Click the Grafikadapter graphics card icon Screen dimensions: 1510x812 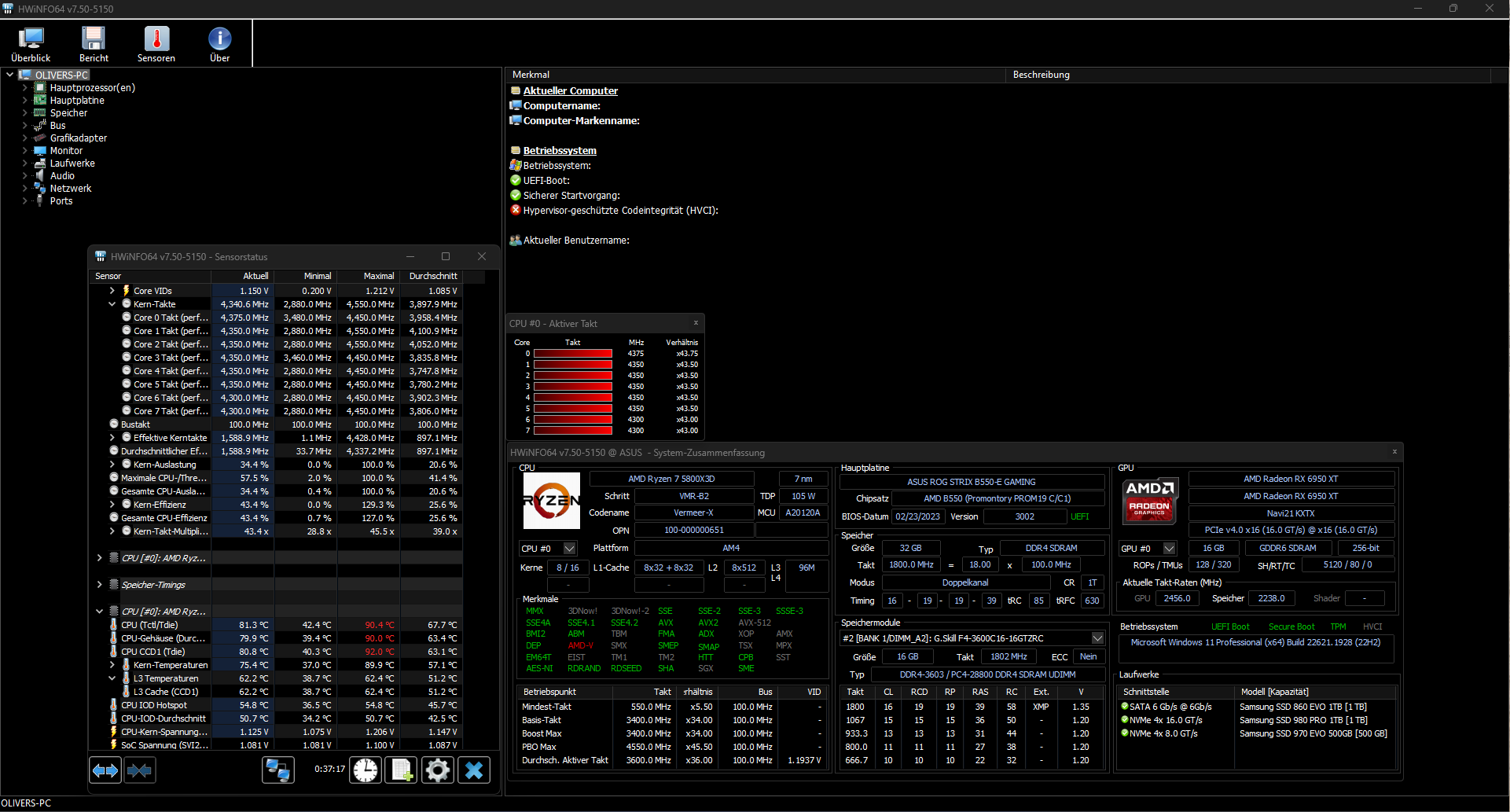(40, 138)
